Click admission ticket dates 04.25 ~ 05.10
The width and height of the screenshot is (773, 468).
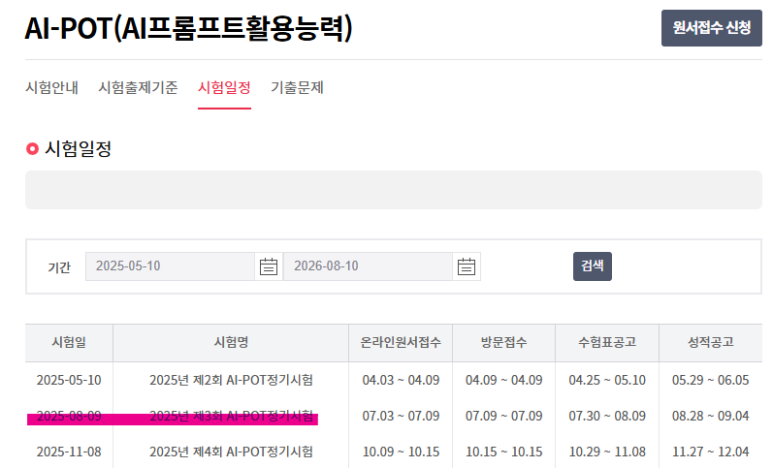(x=607, y=380)
